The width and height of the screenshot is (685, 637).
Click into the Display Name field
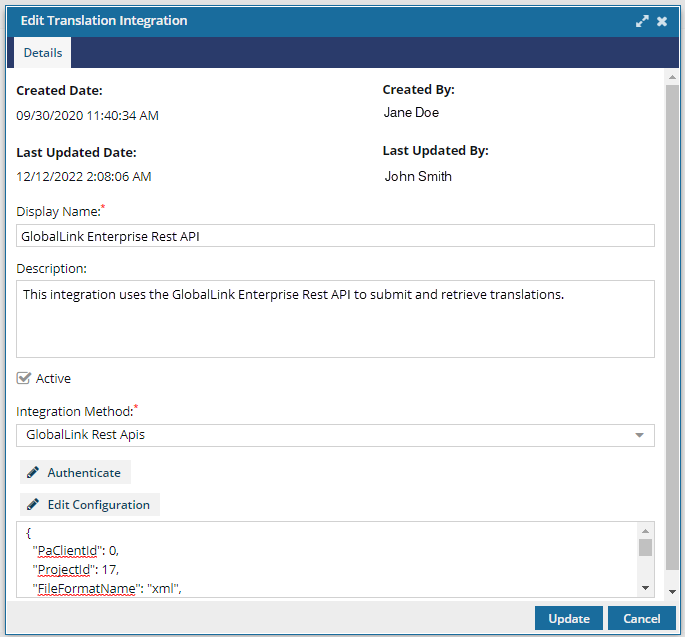click(335, 236)
